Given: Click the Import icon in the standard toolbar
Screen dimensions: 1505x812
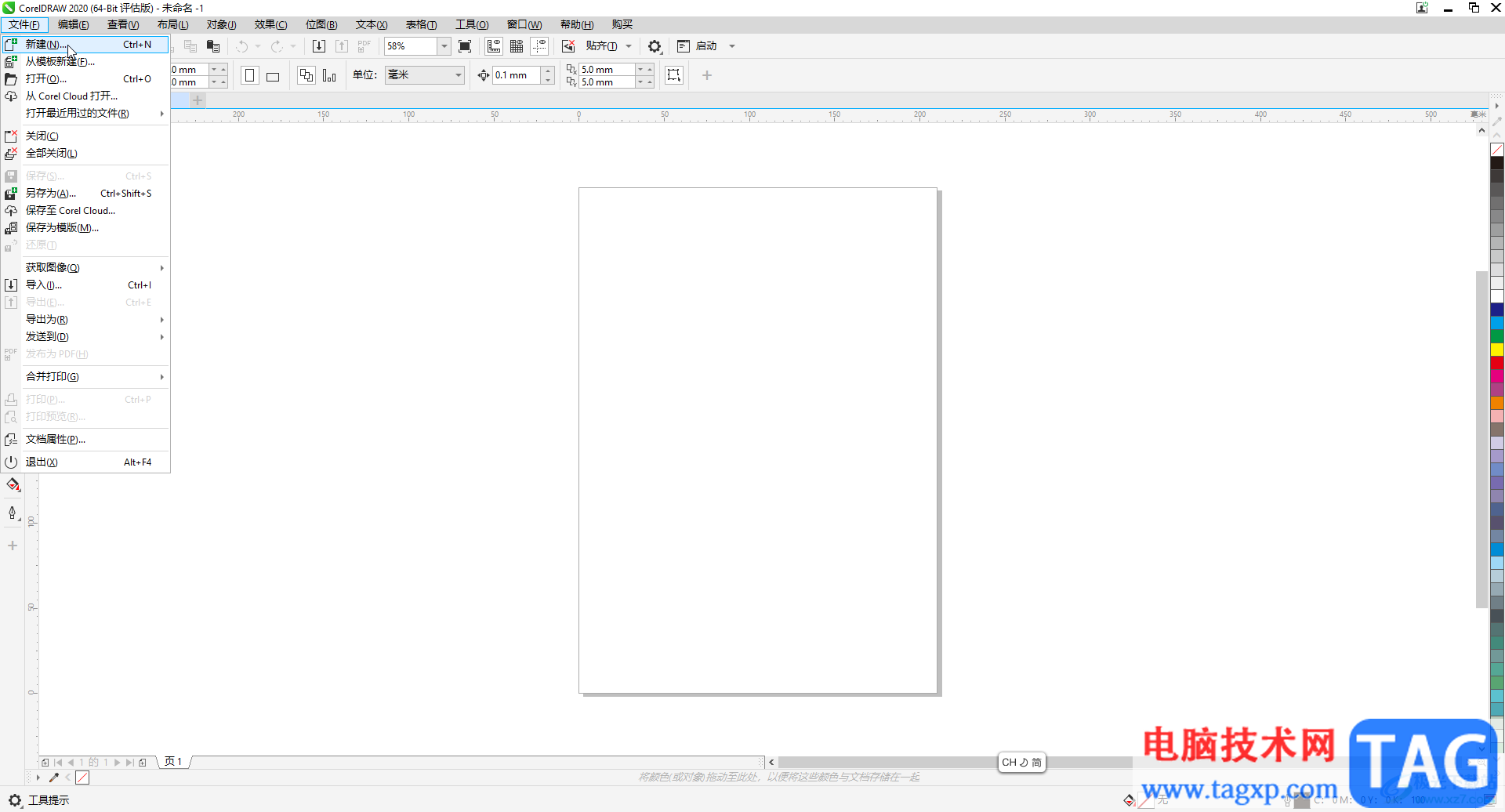Looking at the screenshot, I should 319,46.
